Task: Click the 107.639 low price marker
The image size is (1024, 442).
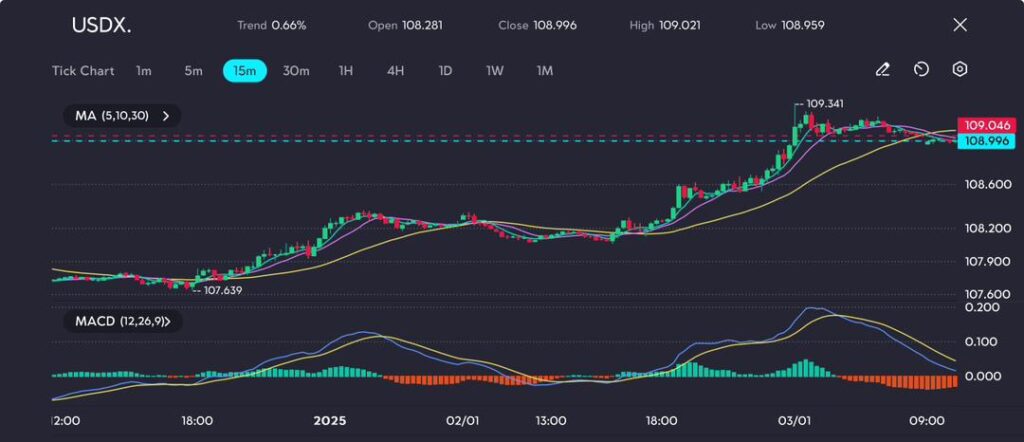Action: tap(222, 290)
